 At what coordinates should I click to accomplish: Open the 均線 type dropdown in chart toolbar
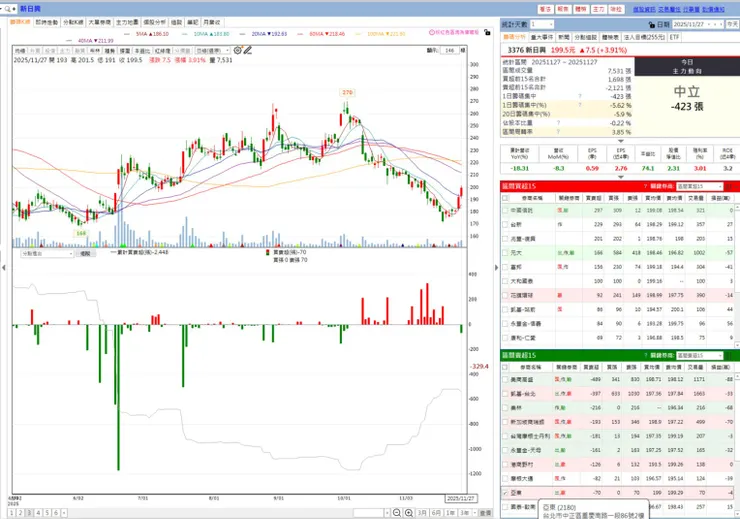point(212,50)
